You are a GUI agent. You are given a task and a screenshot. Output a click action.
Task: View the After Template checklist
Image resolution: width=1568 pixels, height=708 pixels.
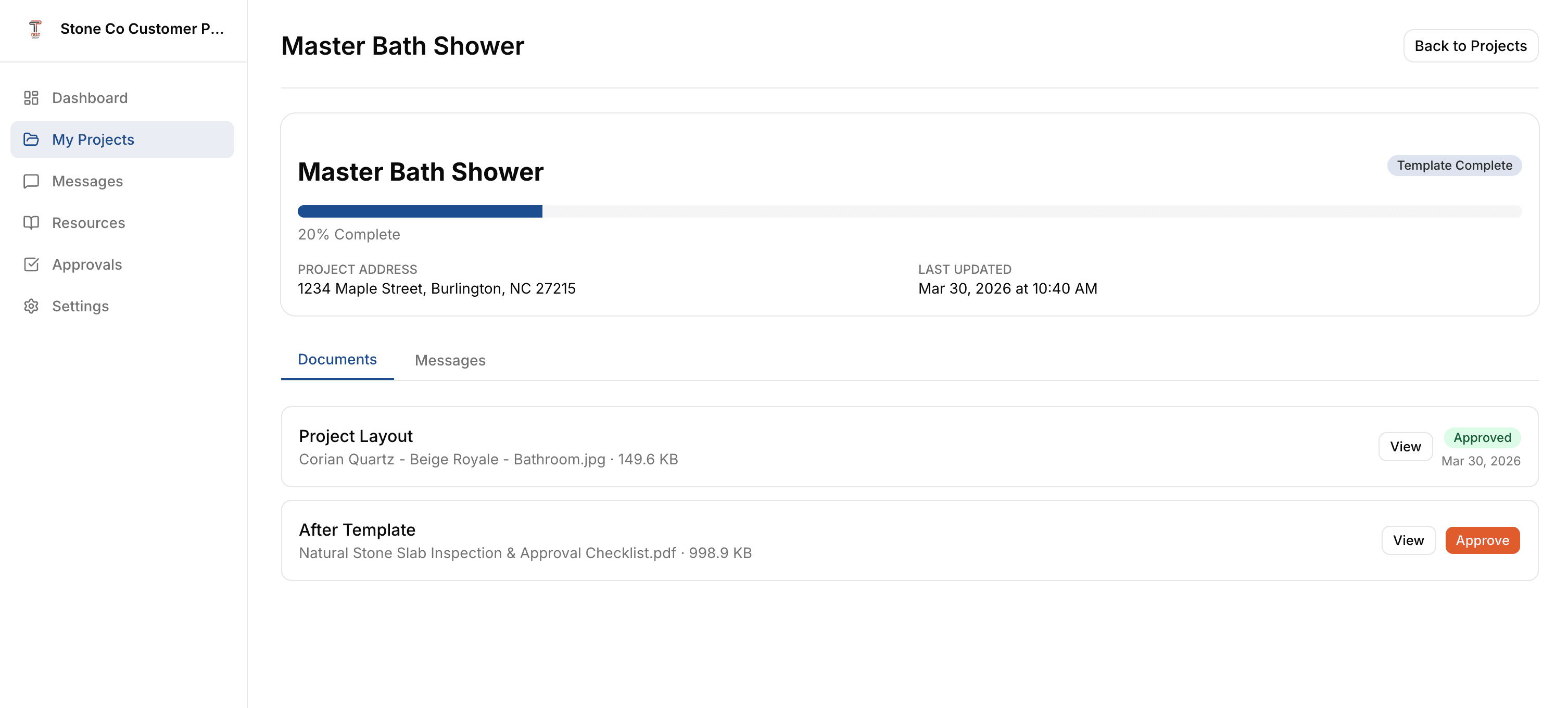coord(1409,540)
